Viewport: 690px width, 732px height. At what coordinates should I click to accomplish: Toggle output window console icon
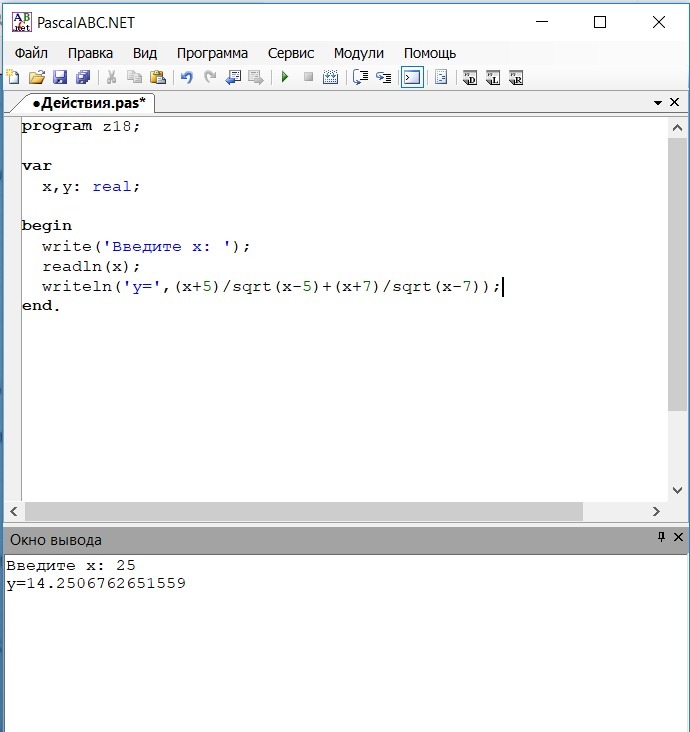click(412, 77)
